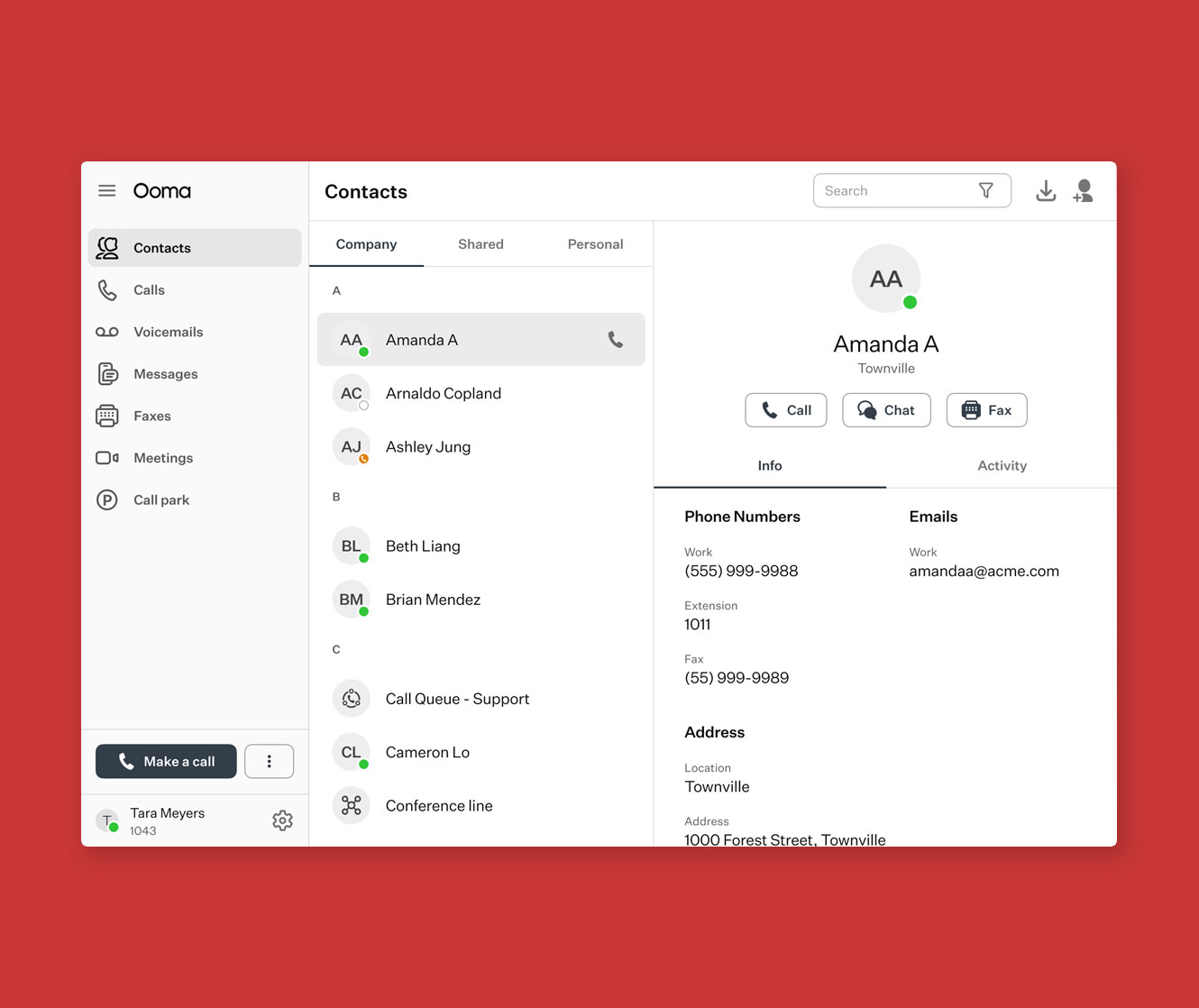Click into the contacts Search field
The width and height of the screenshot is (1199, 1008).
[892, 191]
